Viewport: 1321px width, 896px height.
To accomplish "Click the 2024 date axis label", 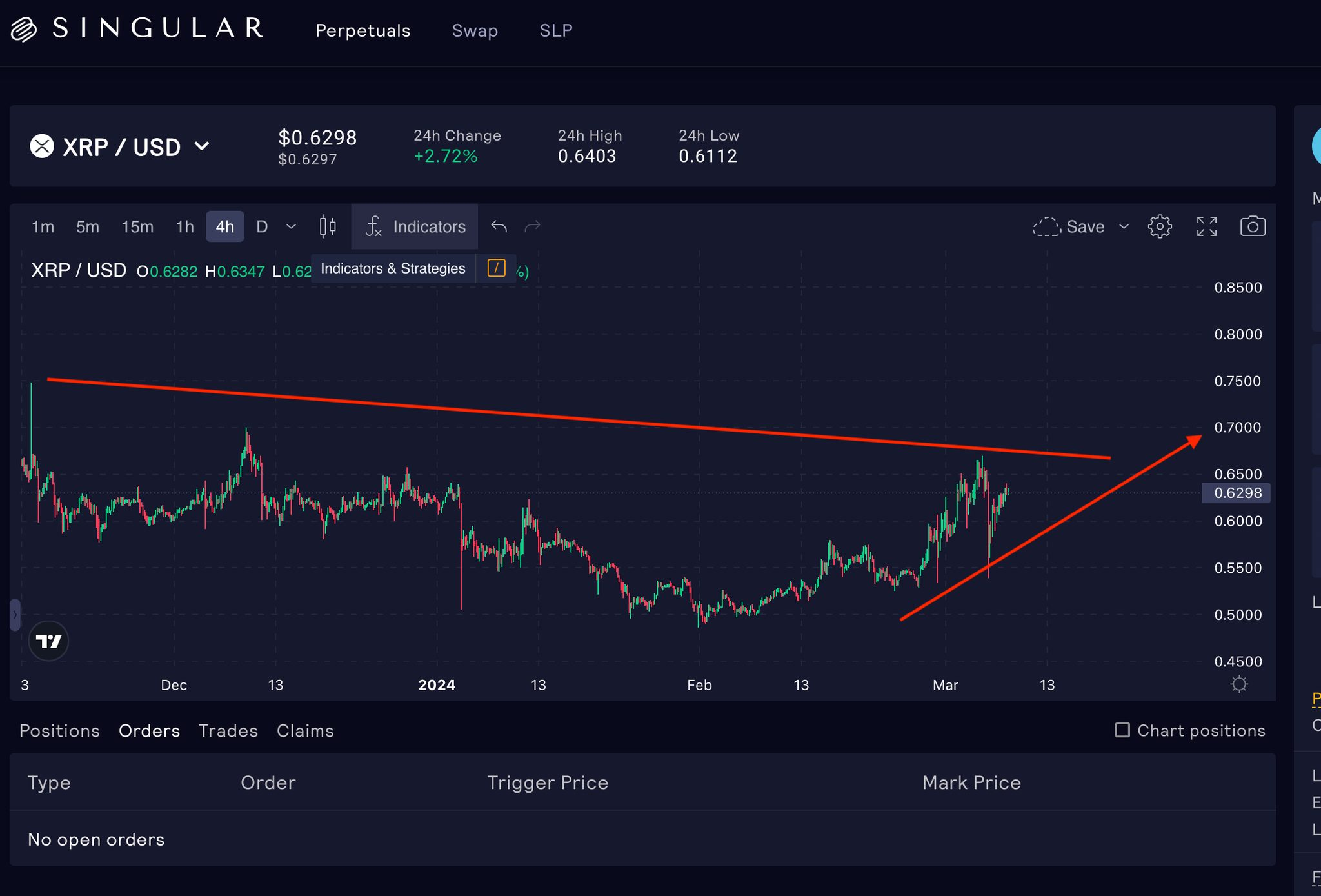I will 437,685.
